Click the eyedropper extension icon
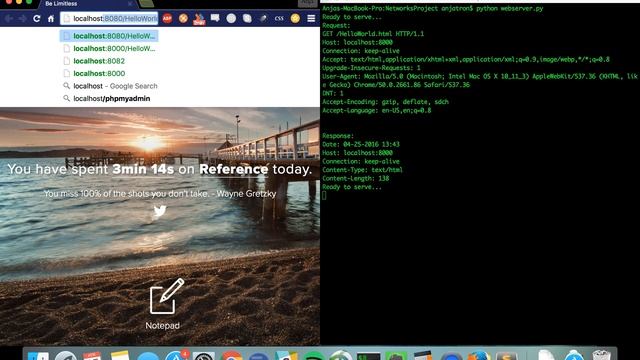Viewport: 640px width, 360px height. click(x=263, y=18)
